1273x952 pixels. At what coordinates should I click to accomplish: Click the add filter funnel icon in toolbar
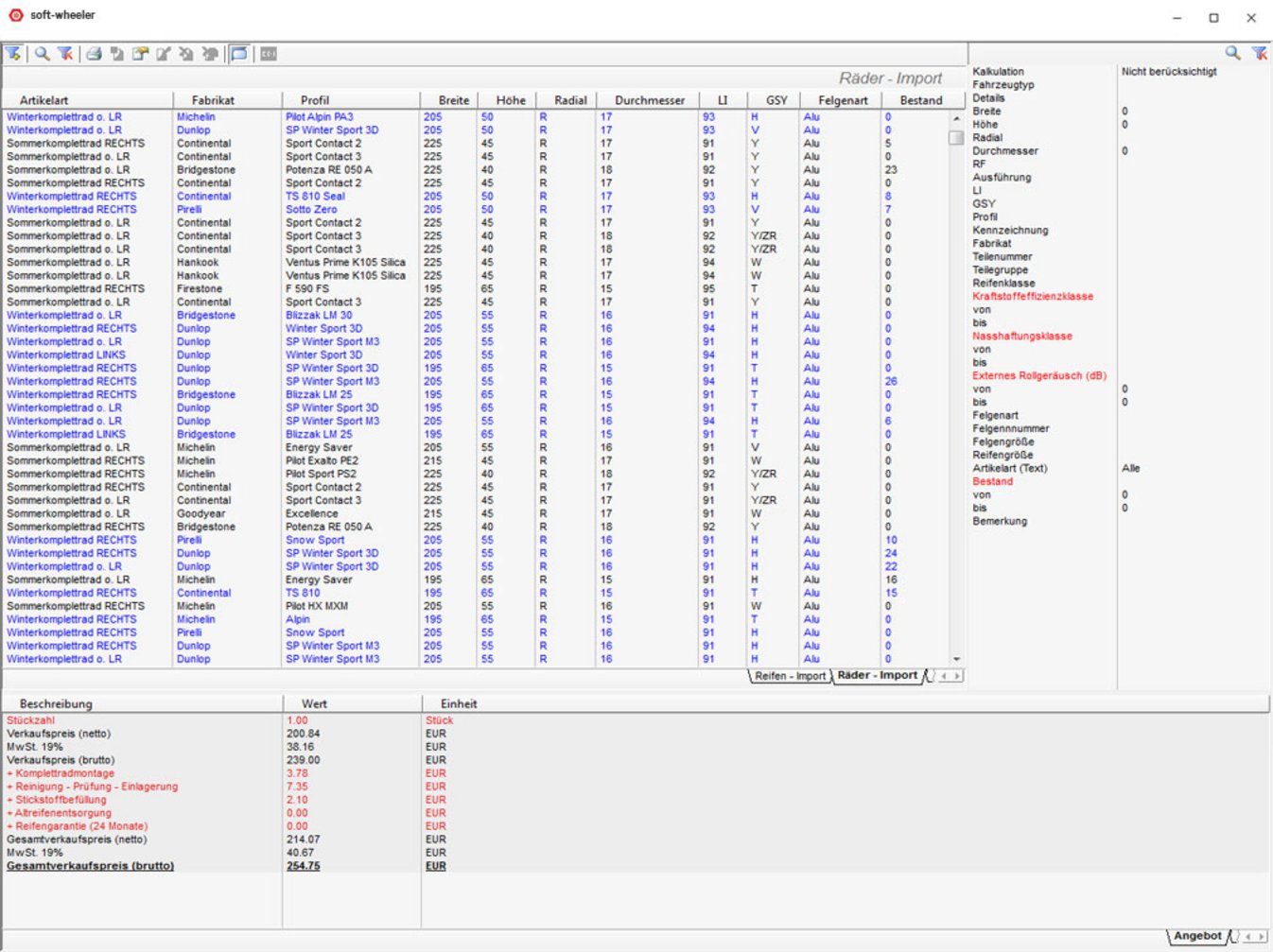[13, 54]
